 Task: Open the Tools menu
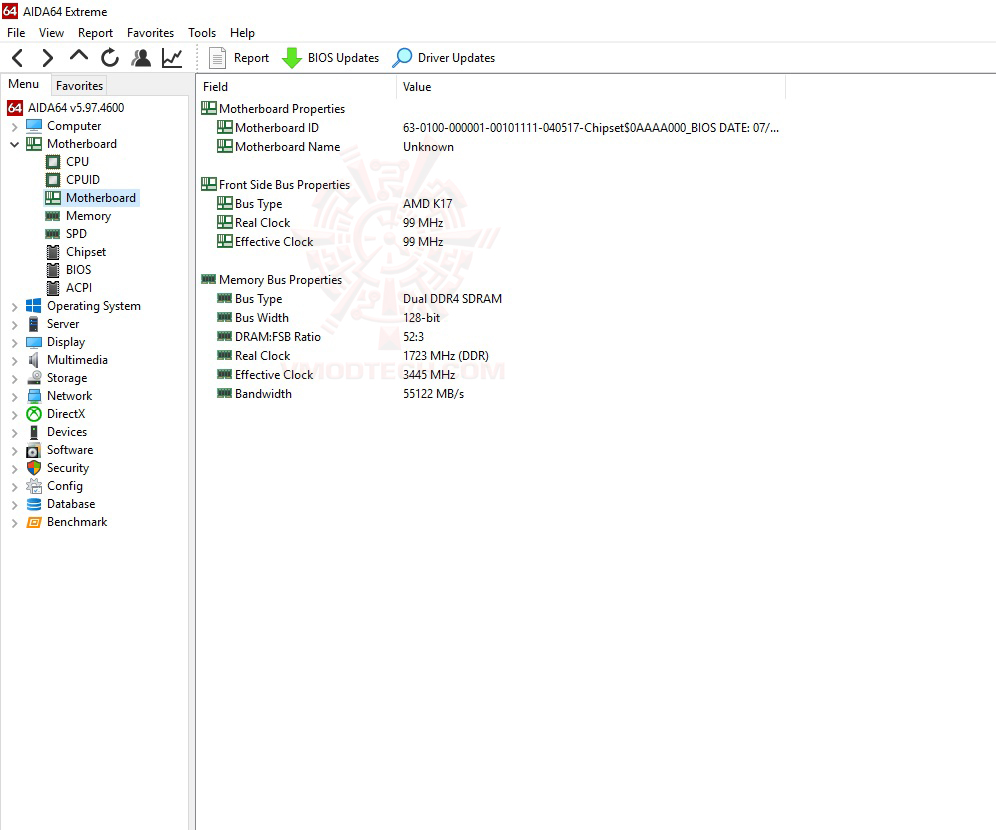tap(202, 32)
